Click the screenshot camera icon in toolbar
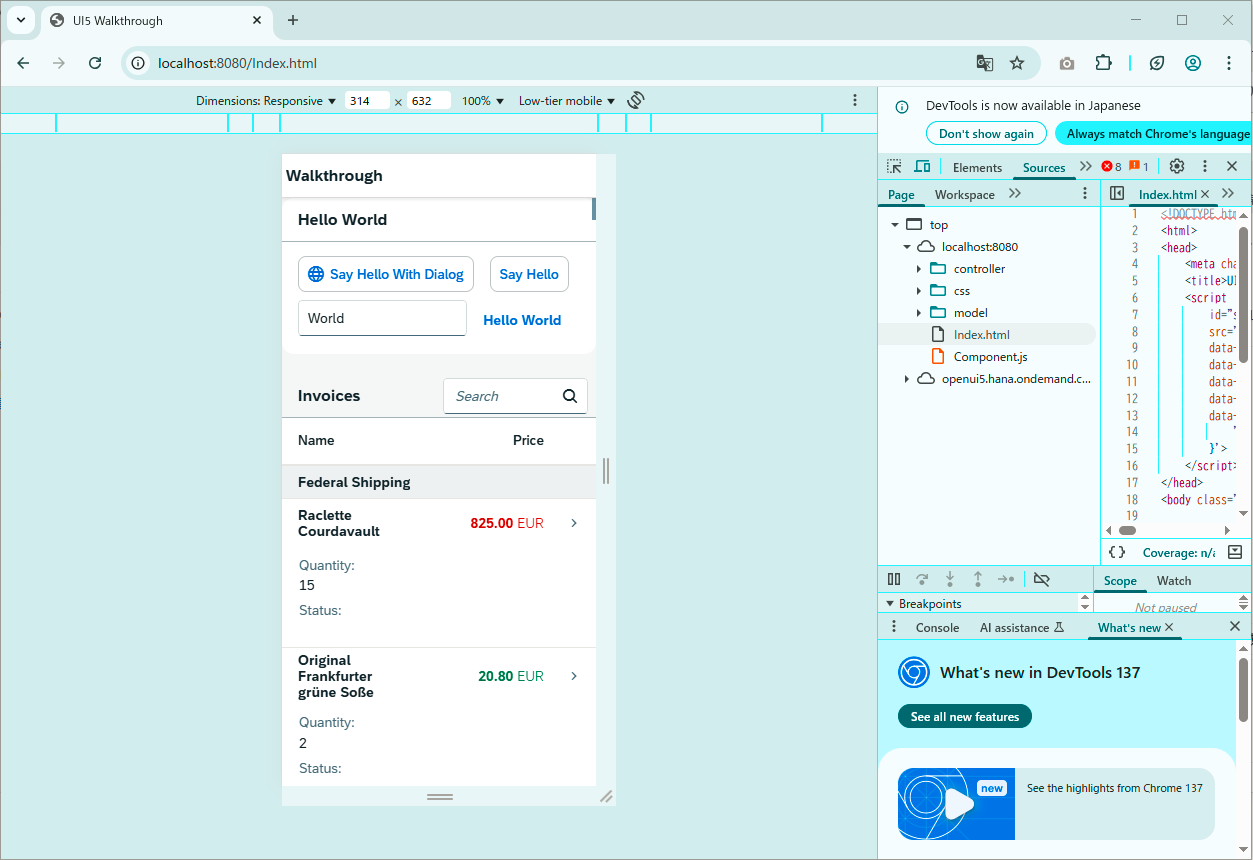Screen dimensions: 1253x860 pyautogui.click(x=1067, y=63)
